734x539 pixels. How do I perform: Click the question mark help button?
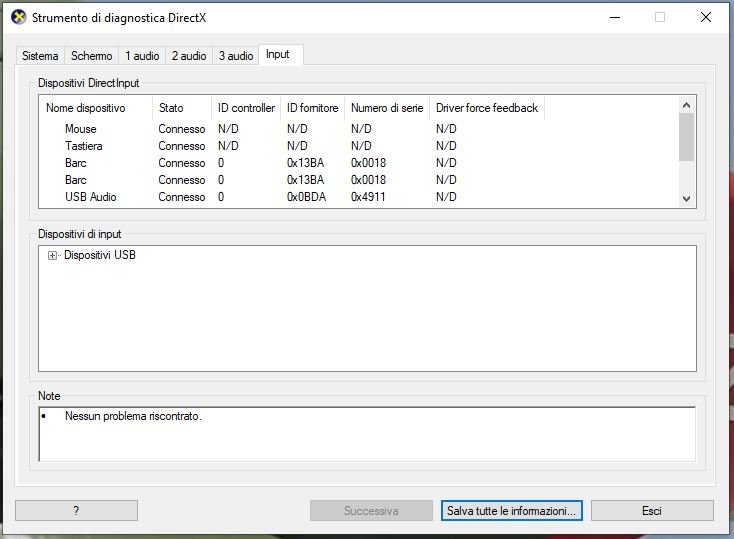click(76, 510)
